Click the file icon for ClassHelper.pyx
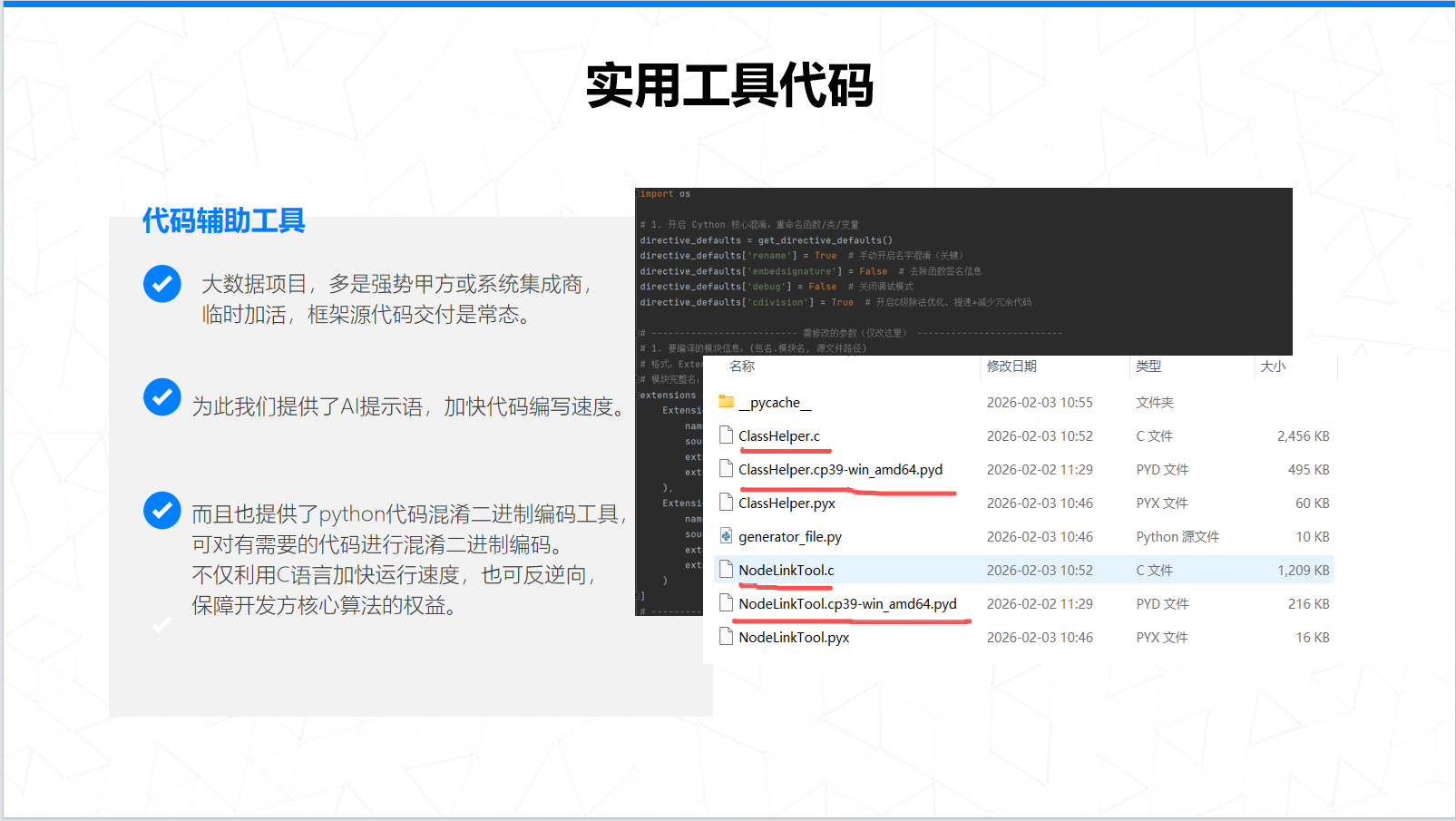The image size is (1456, 821). (726, 503)
